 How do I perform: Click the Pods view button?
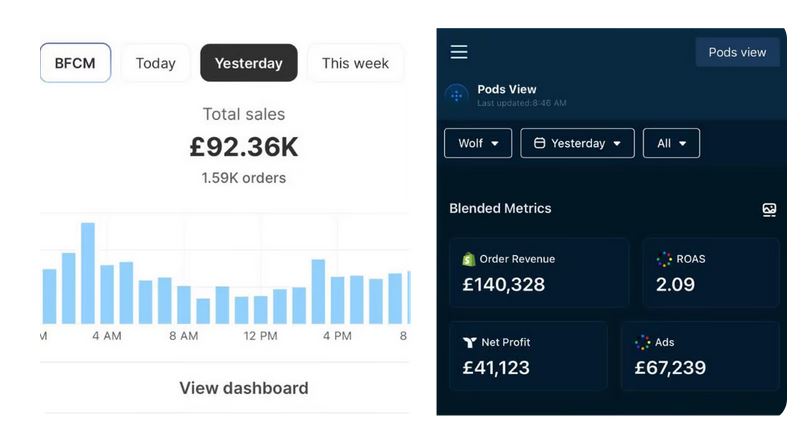coord(737,52)
